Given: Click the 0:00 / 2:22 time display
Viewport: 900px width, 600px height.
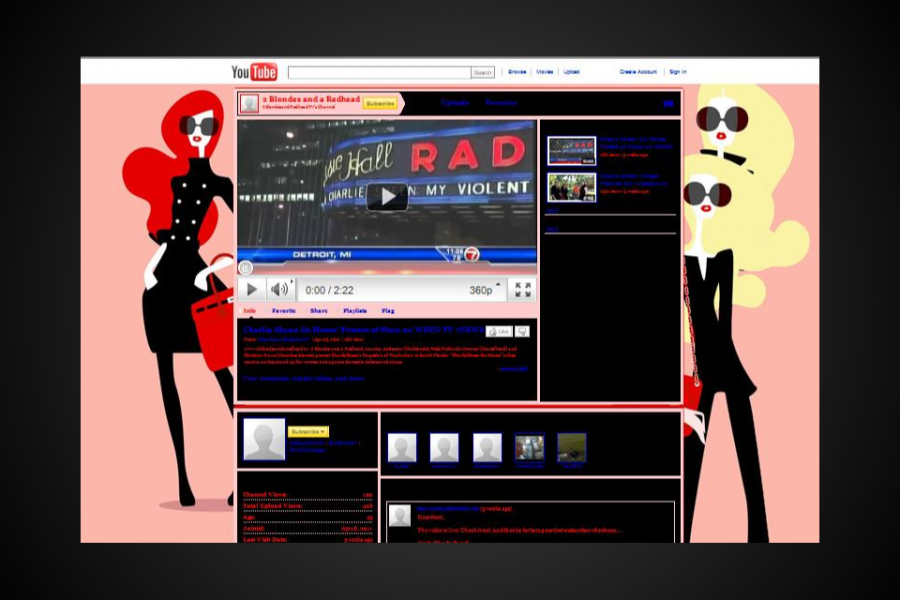Looking at the screenshot, I should point(329,291).
